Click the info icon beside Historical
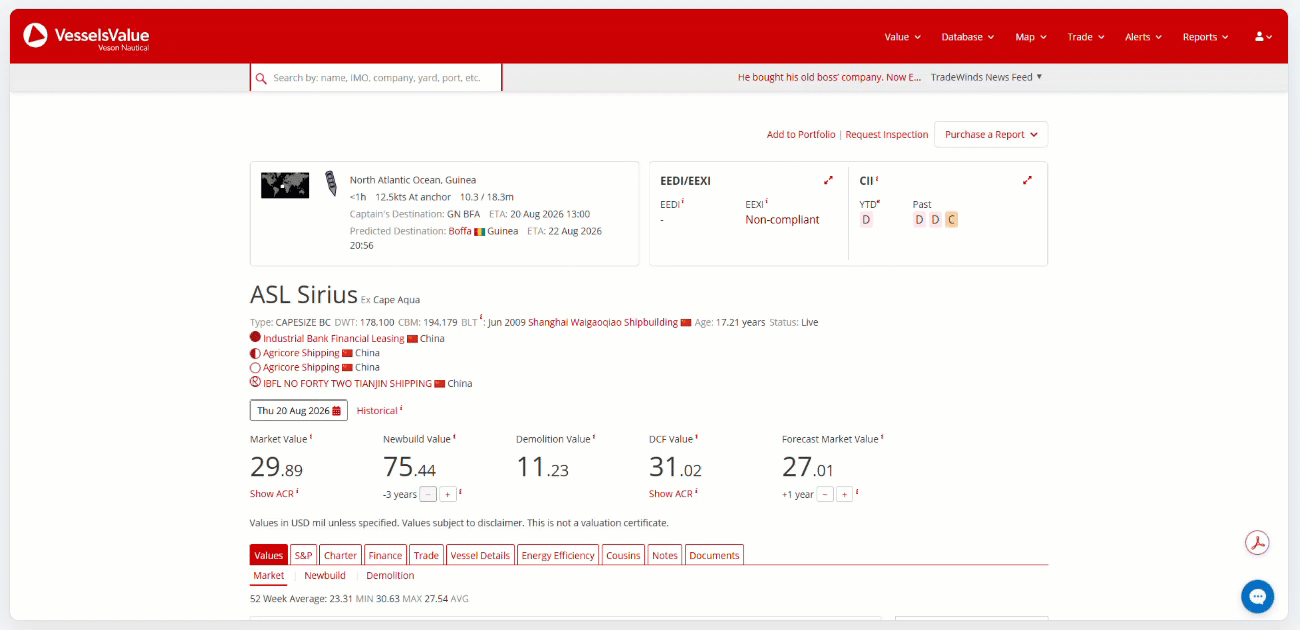 402,409
